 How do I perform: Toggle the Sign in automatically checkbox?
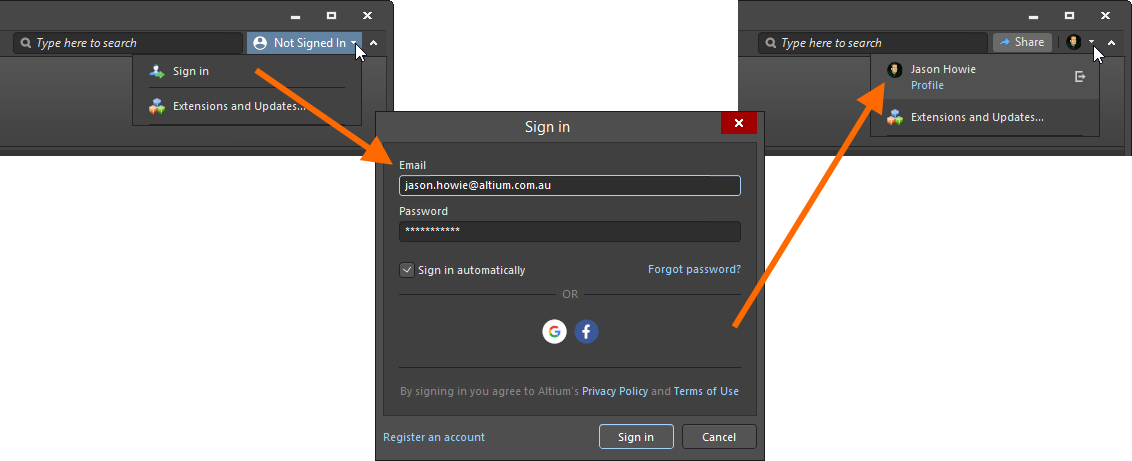[407, 270]
